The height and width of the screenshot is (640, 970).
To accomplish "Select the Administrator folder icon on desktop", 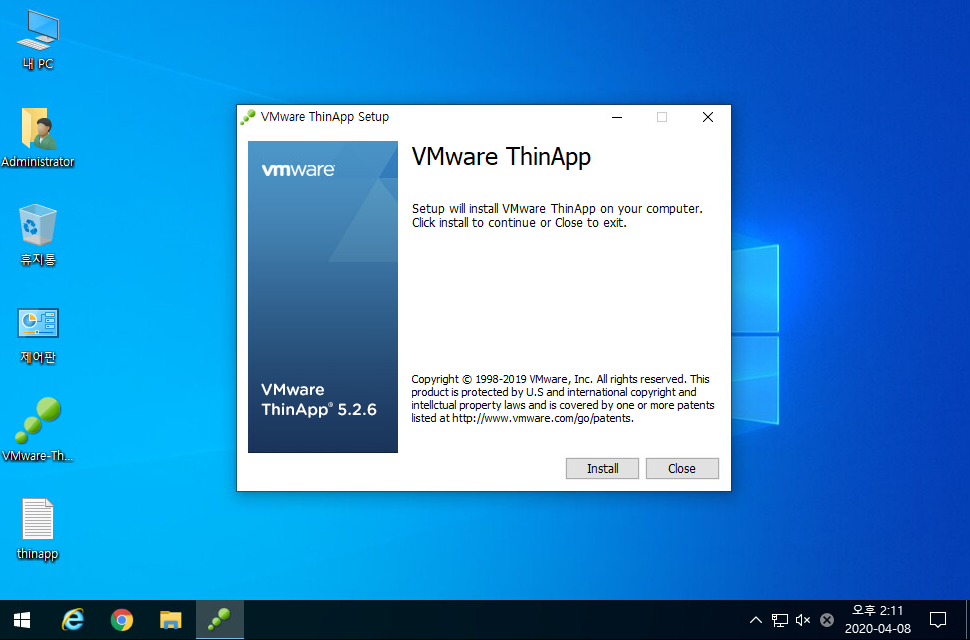I will [38, 138].
